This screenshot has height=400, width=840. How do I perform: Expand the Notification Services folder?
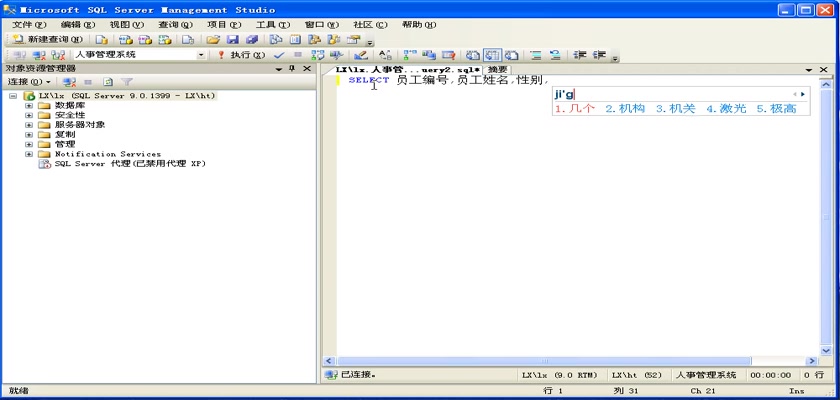29,154
